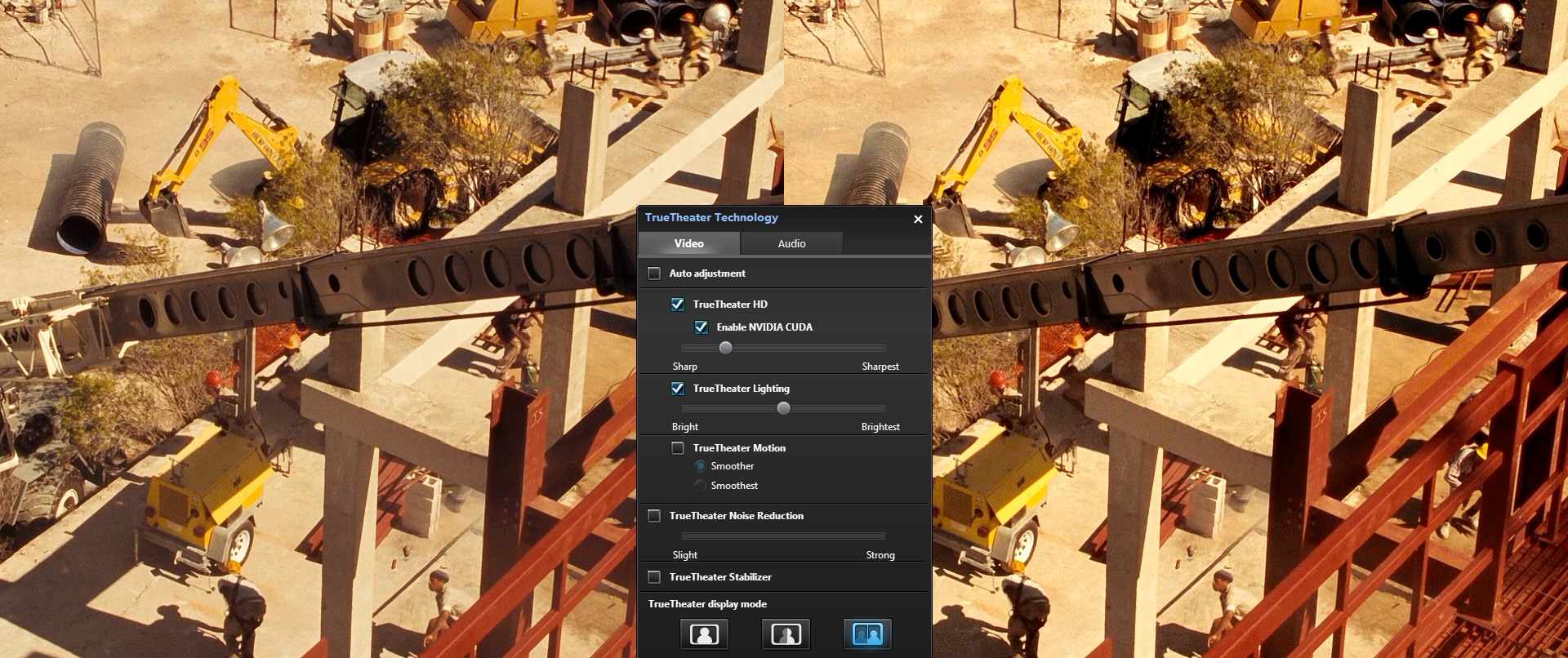This screenshot has height=658, width=1568.
Task: Choose the Smoothest motion radio option
Action: tap(701, 486)
